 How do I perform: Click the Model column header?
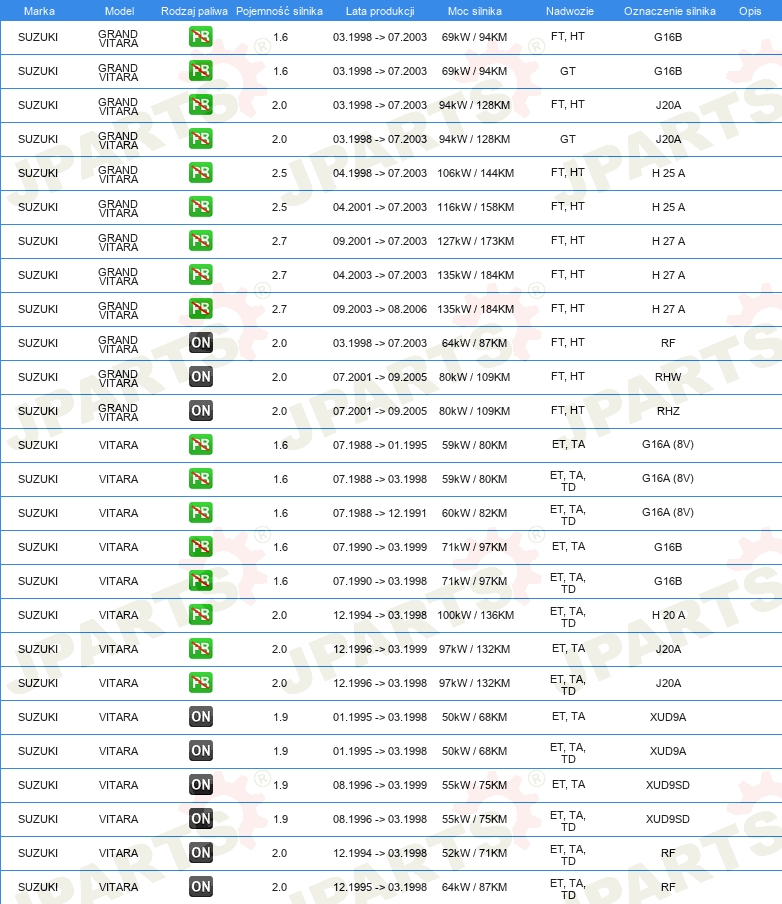[x=119, y=11]
